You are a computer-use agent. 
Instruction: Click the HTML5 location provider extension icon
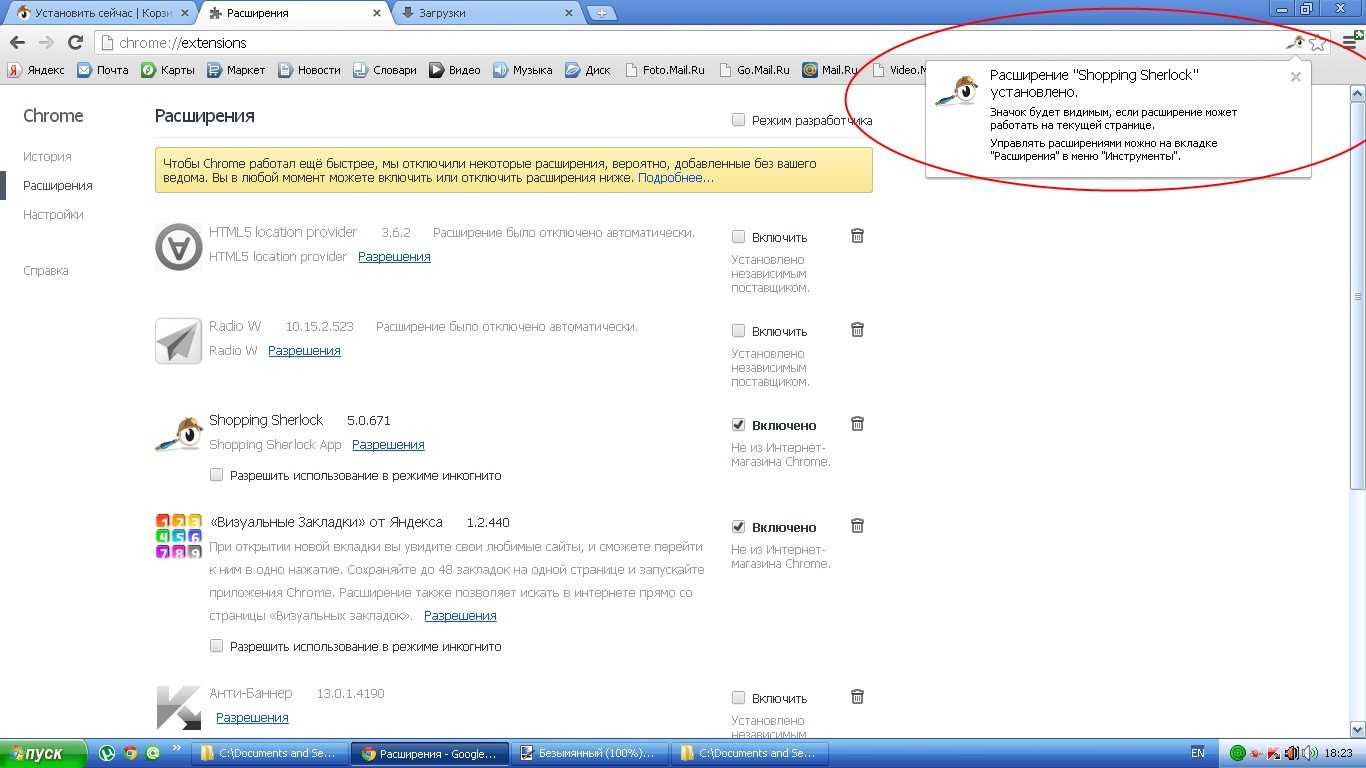click(x=179, y=247)
